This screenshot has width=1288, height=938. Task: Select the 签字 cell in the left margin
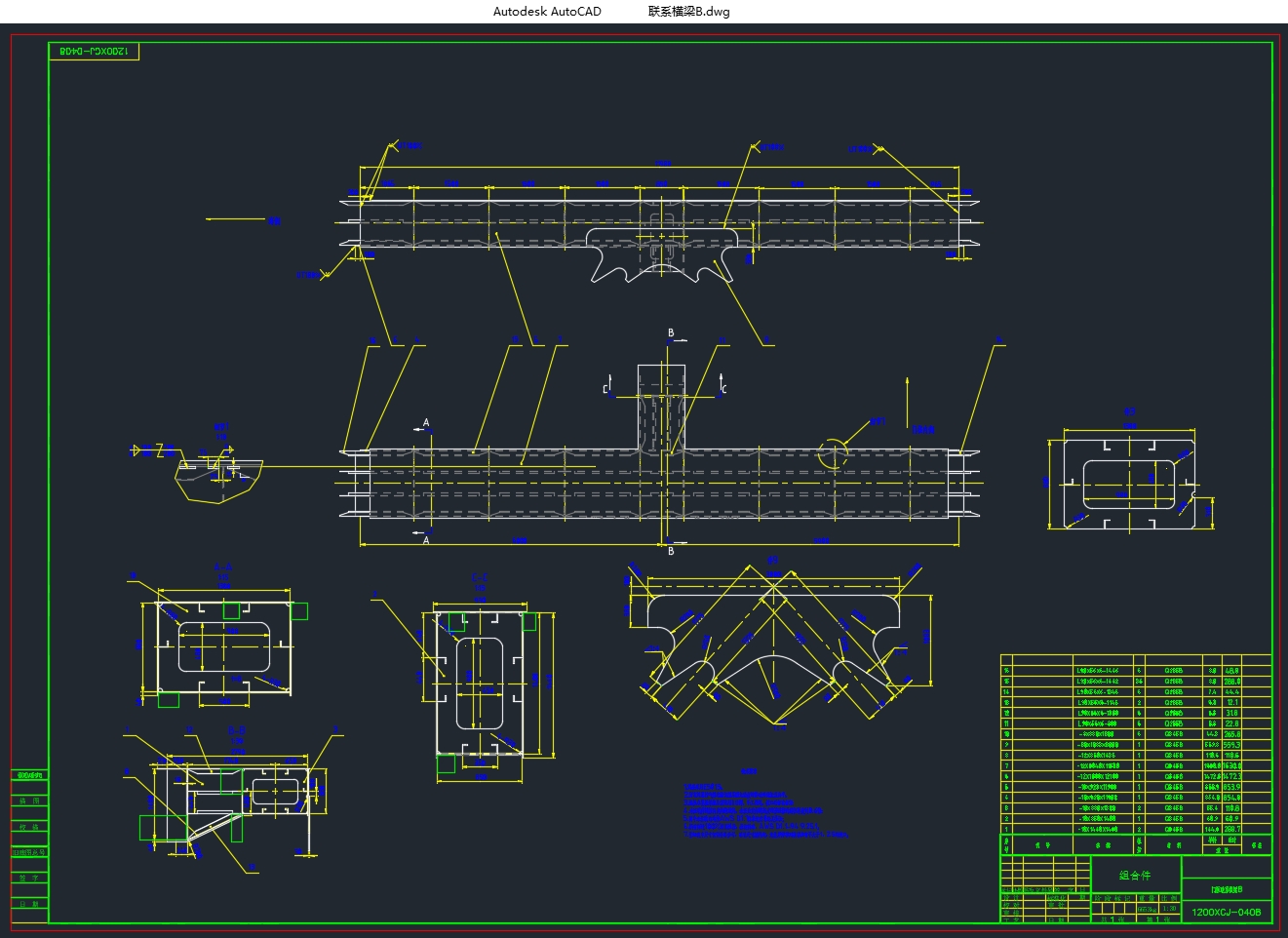coord(30,878)
